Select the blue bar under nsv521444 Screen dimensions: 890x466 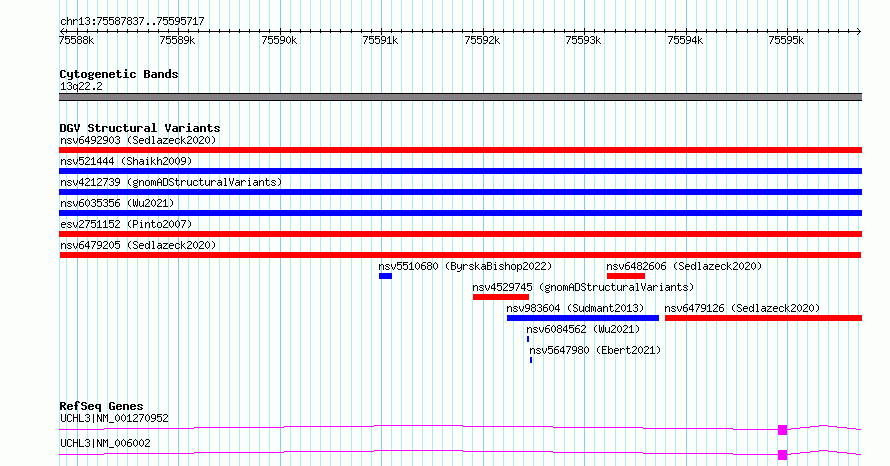point(460,171)
